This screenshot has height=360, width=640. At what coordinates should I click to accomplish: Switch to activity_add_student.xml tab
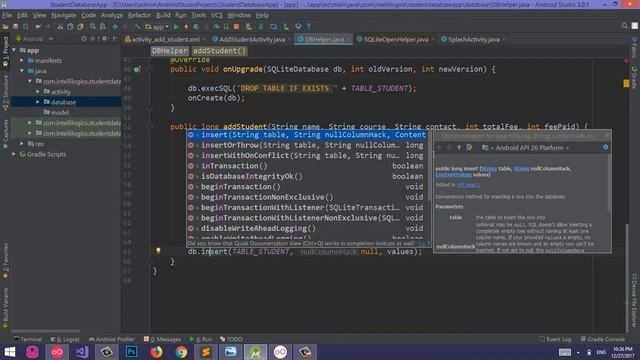tap(165, 40)
